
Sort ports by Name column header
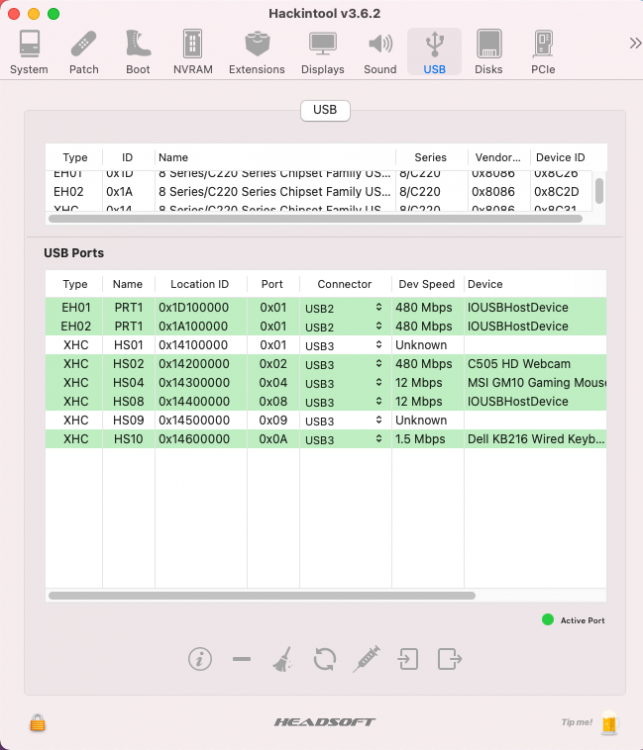(x=128, y=284)
